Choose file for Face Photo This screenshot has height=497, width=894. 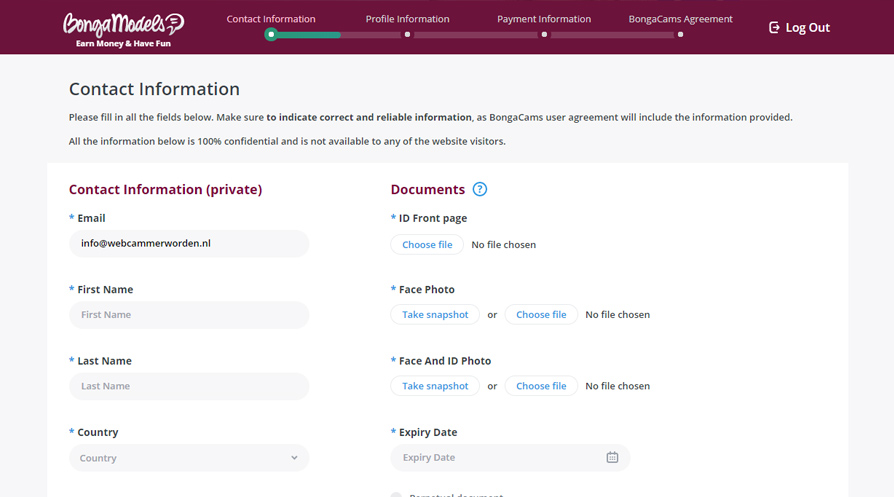pyautogui.click(x=541, y=315)
